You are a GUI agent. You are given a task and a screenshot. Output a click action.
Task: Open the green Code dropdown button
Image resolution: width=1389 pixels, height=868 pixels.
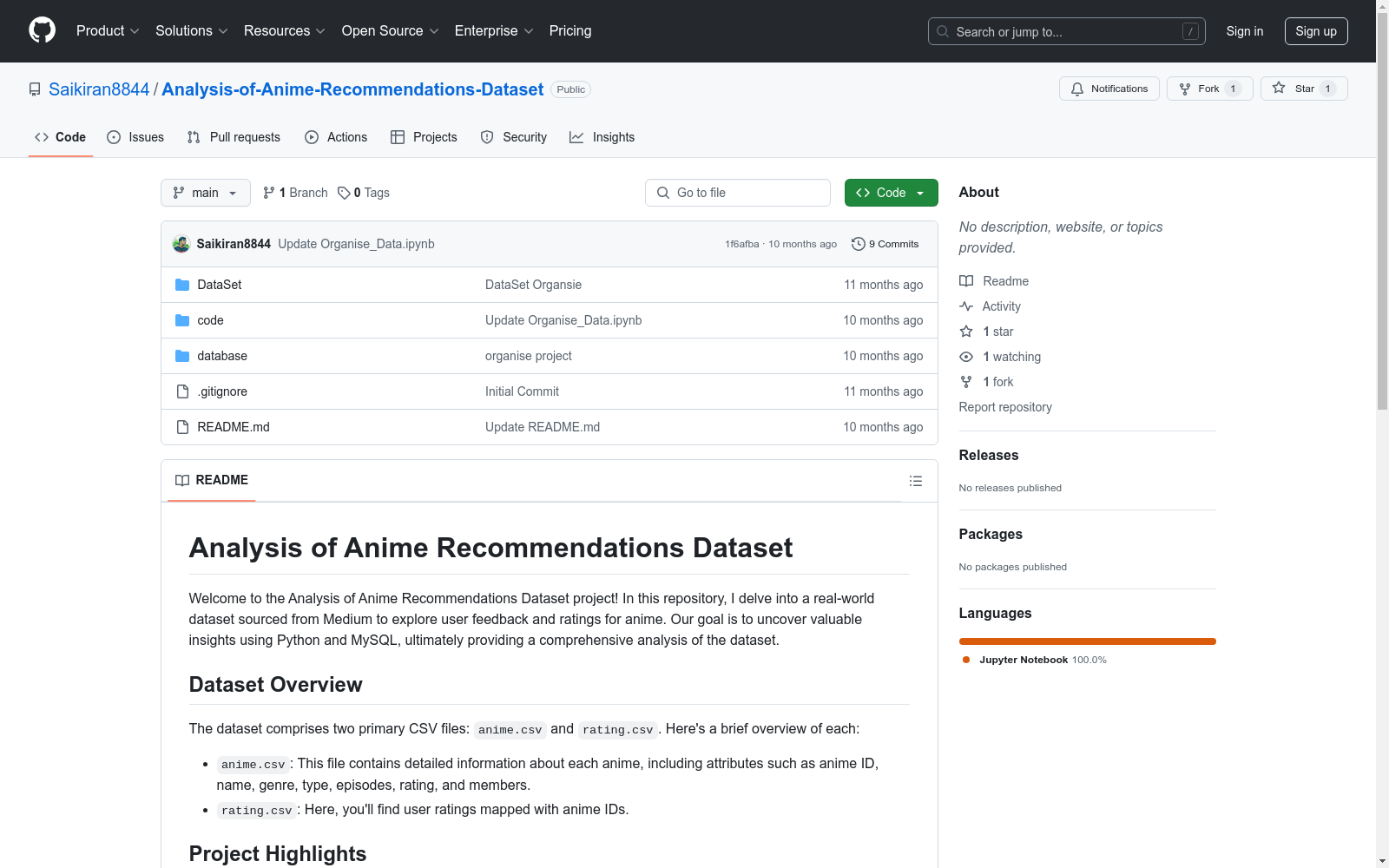891,193
